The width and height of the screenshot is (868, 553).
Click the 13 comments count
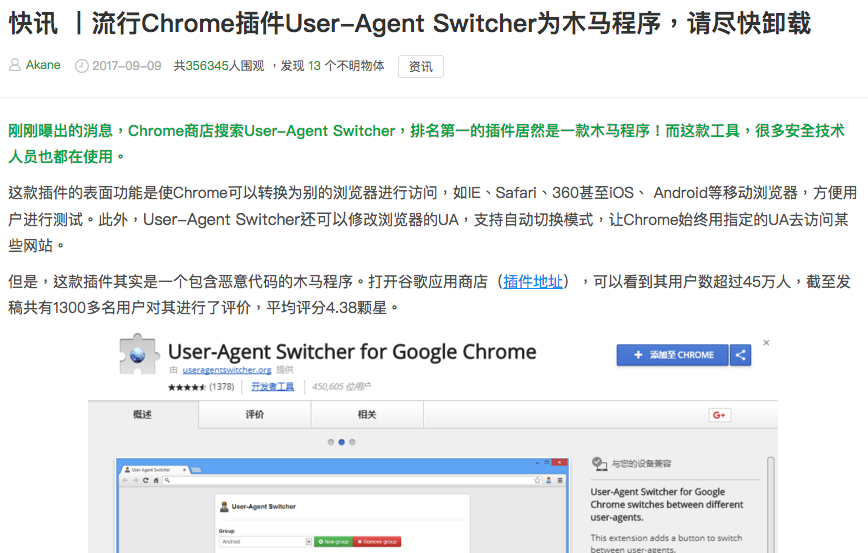point(314,66)
